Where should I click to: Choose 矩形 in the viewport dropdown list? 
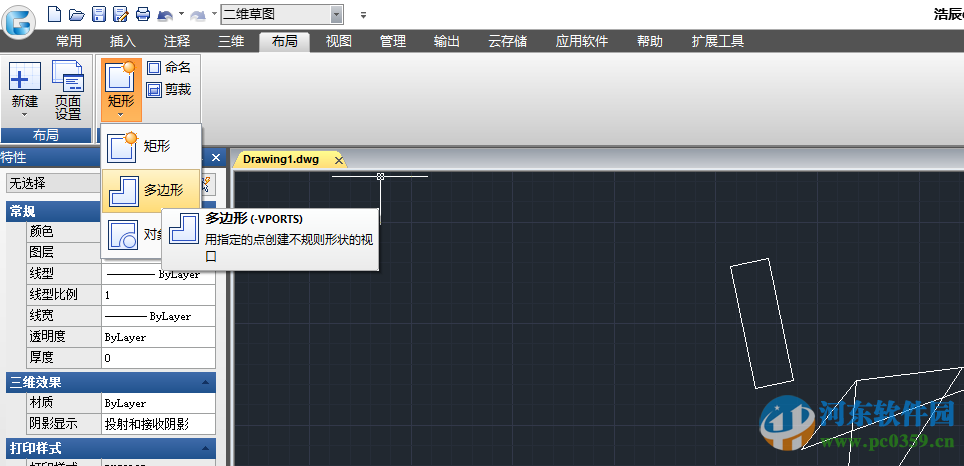coord(151,146)
